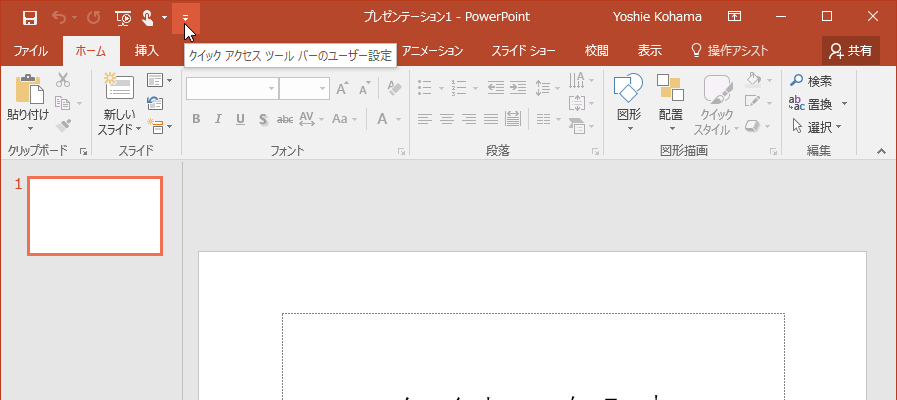The height and width of the screenshot is (400, 897).
Task: Click the Copy icon
Action: (x=62, y=103)
